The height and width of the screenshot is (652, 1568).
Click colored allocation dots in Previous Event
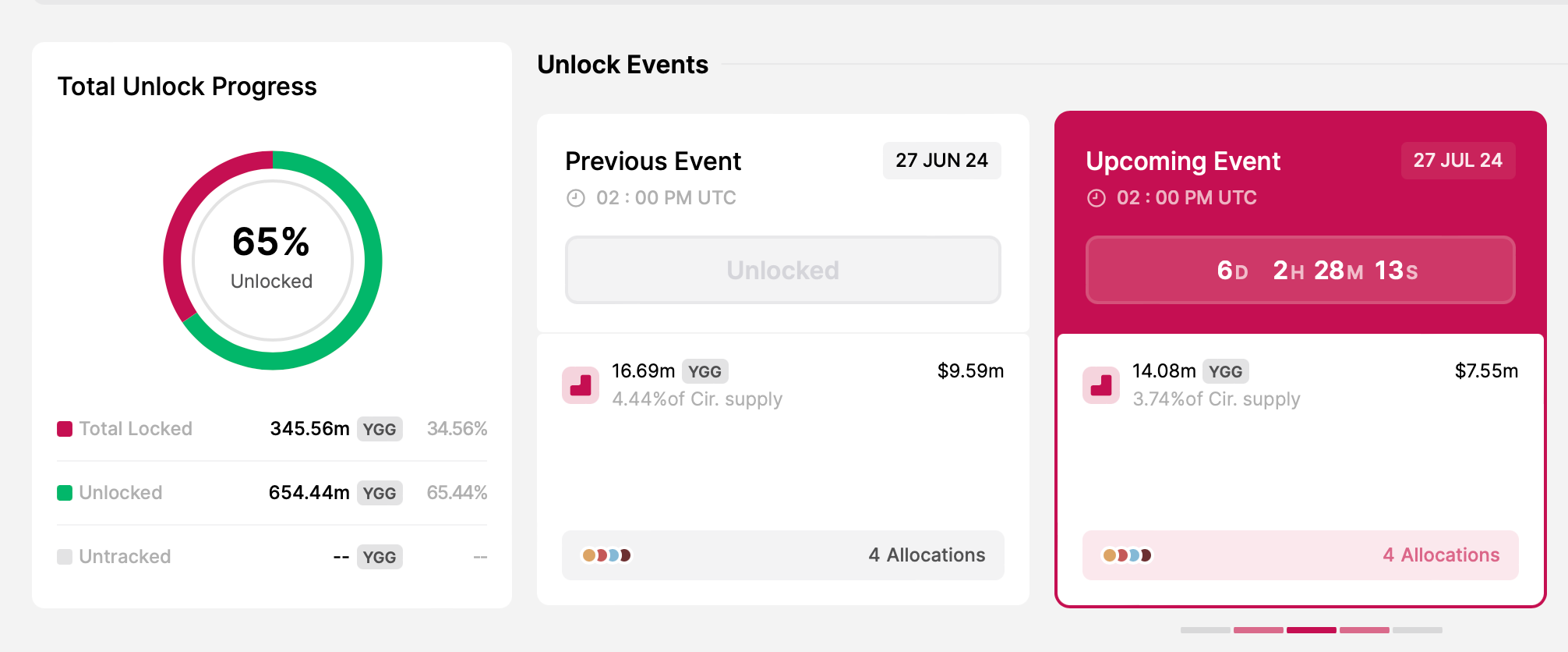(x=606, y=555)
